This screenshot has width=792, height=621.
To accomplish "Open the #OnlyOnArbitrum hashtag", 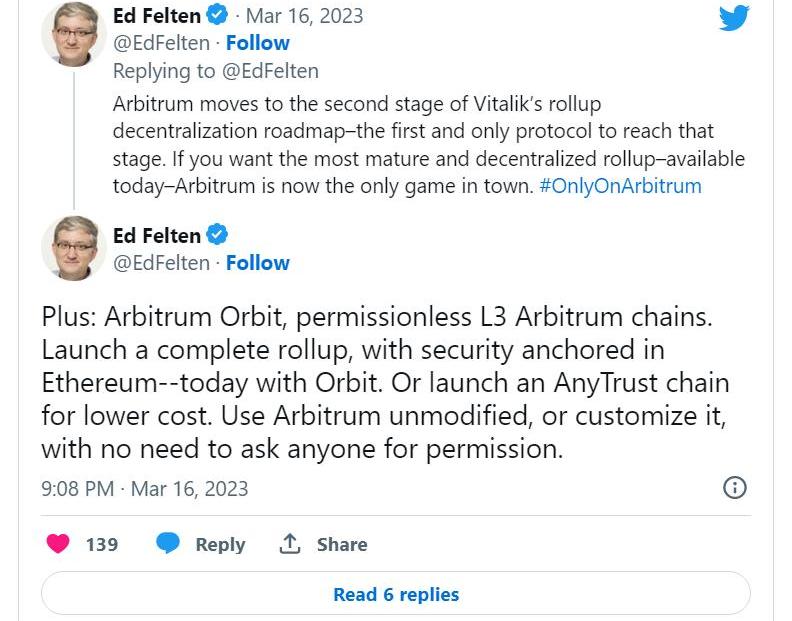I will click(620, 186).
